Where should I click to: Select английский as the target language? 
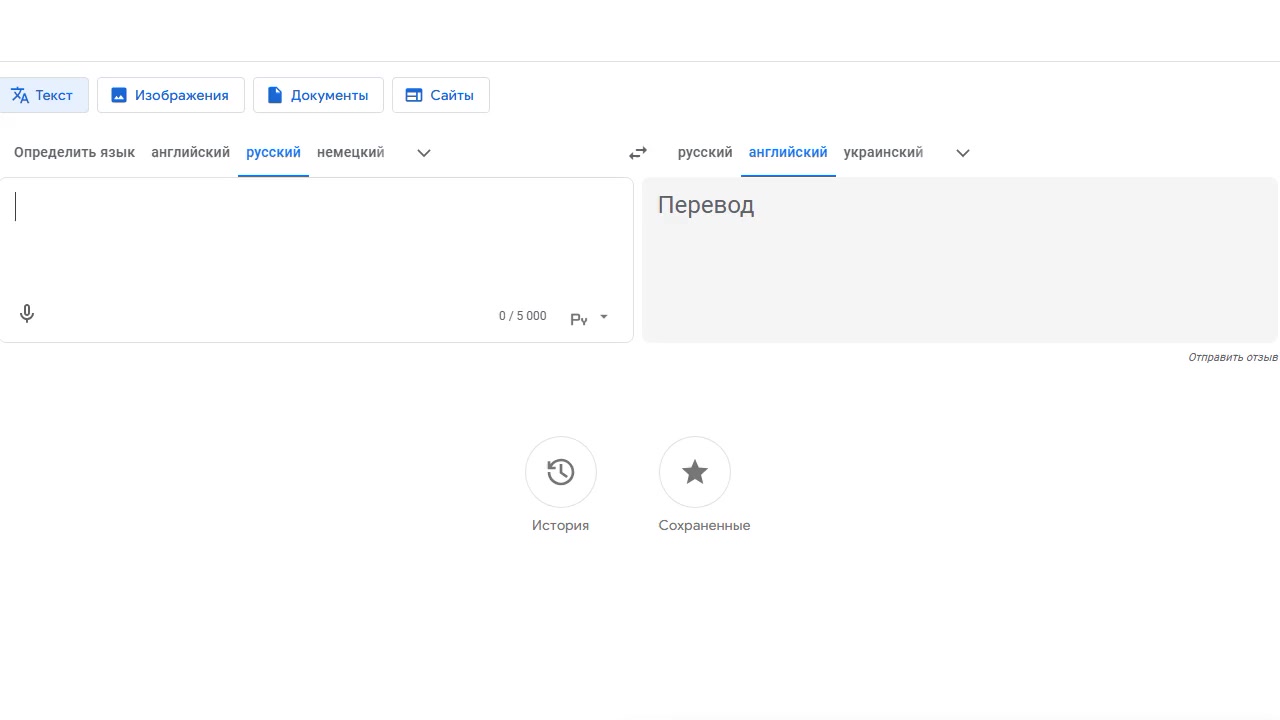pyautogui.click(x=788, y=153)
